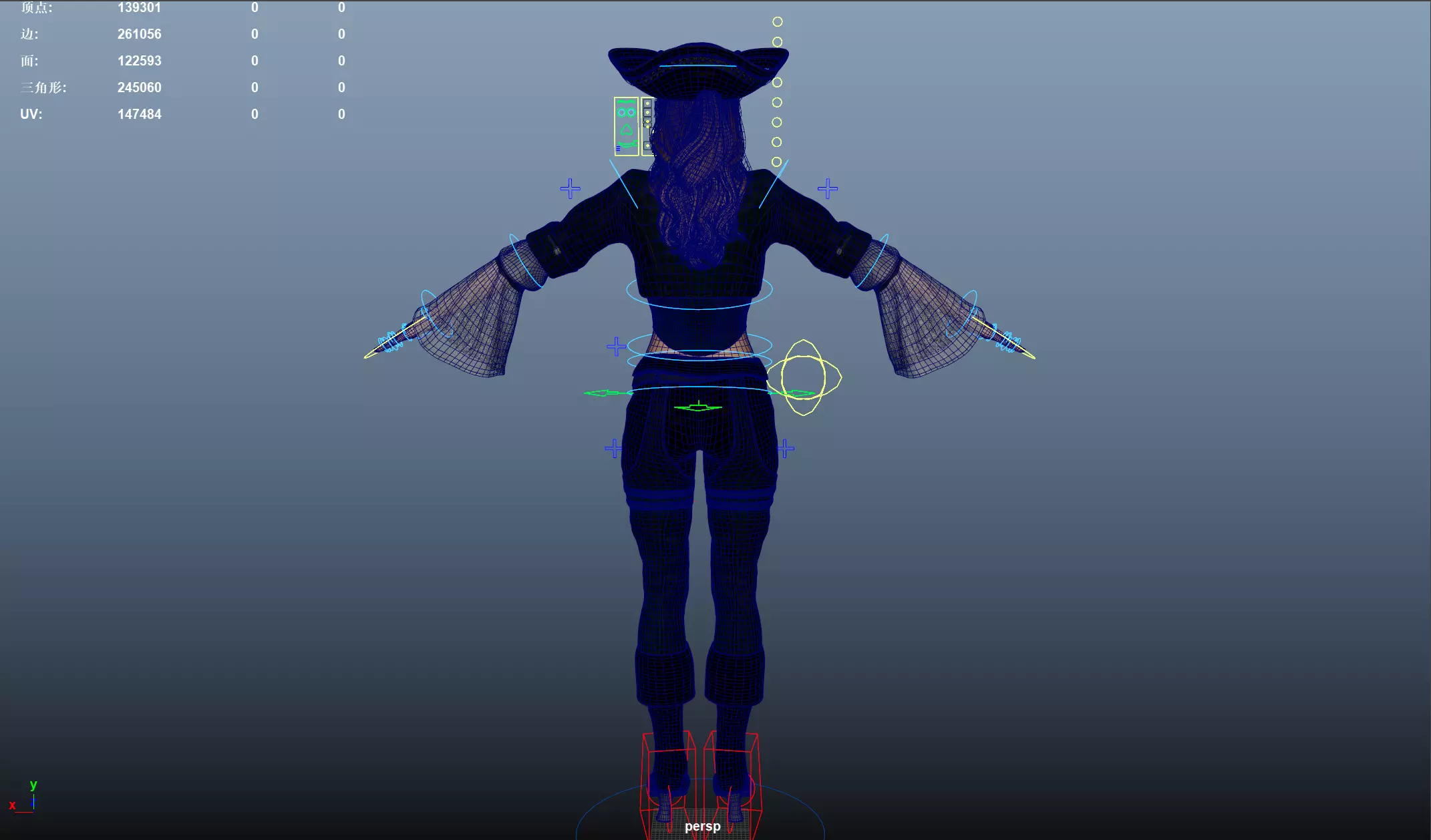The height and width of the screenshot is (840, 1431).
Task: Click the UV: label in HUD
Action: tap(31, 114)
